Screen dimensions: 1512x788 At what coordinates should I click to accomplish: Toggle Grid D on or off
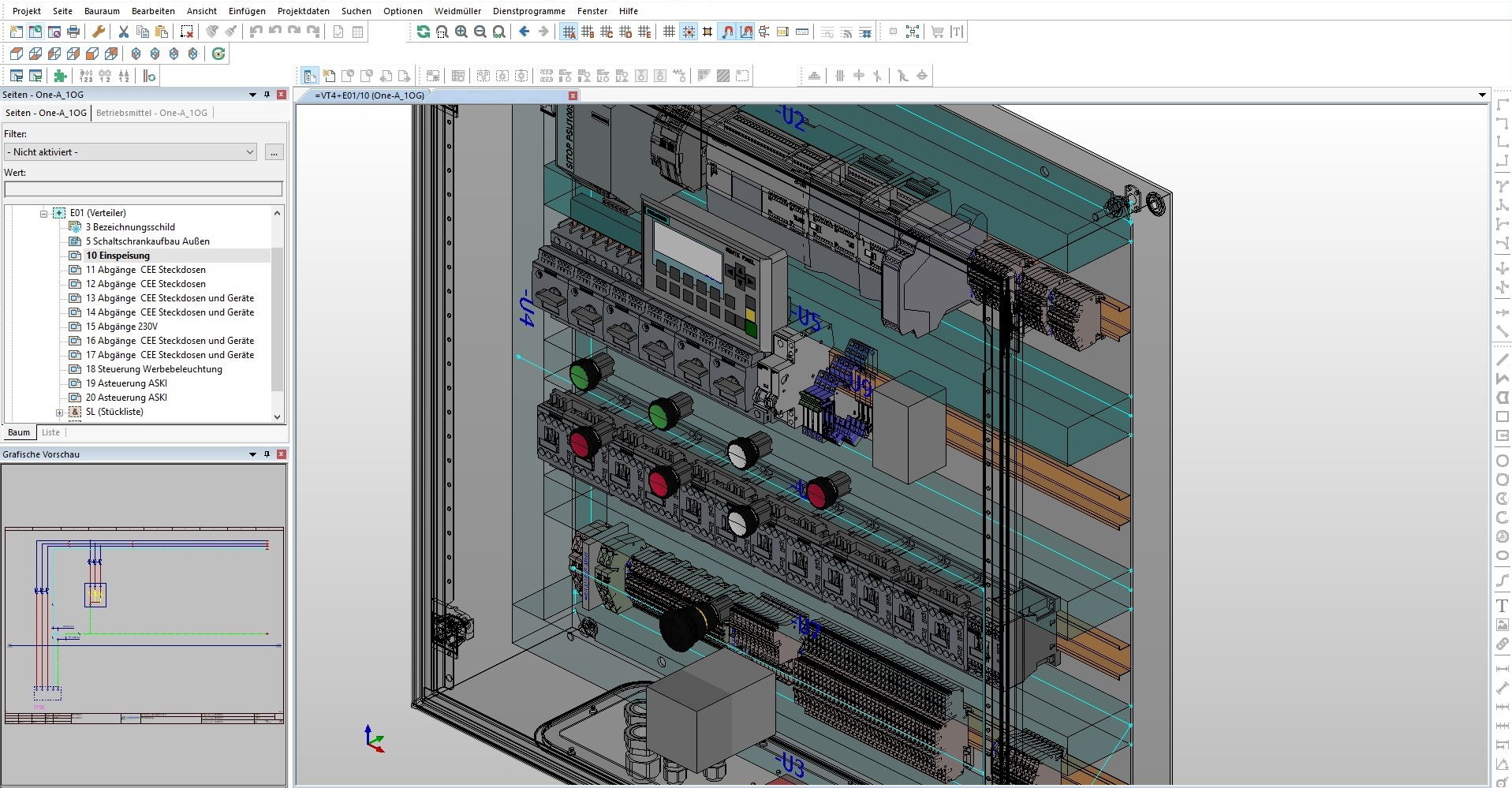(625, 32)
